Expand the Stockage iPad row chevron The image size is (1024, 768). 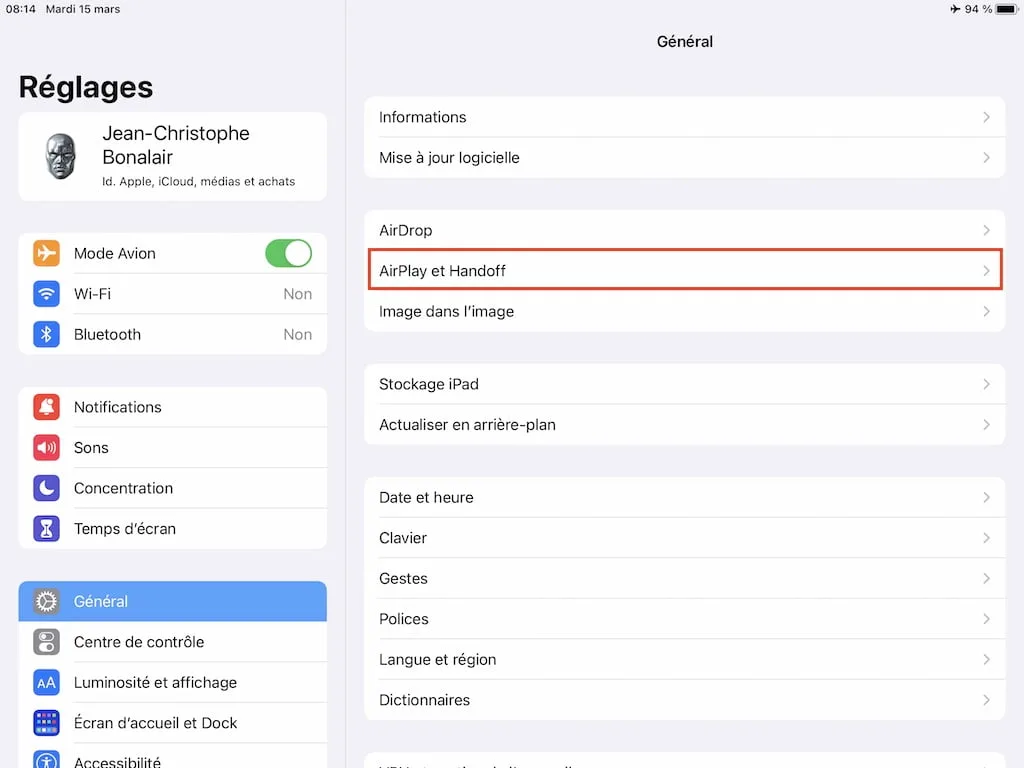point(986,384)
